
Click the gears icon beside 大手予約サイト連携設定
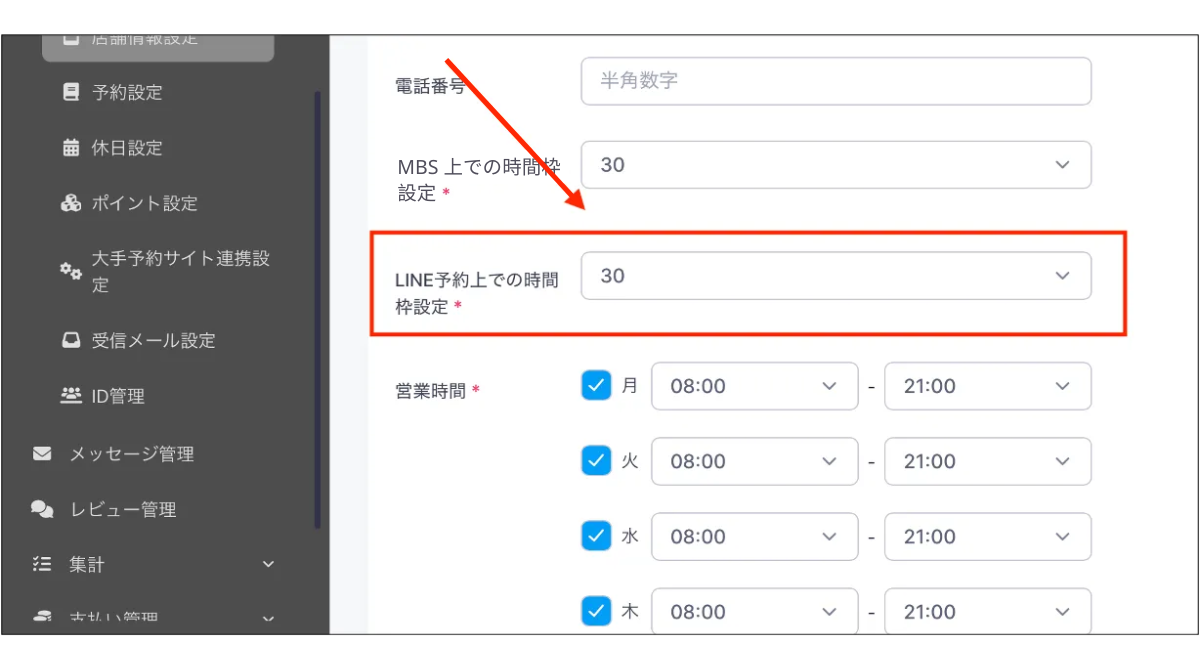click(x=70, y=271)
